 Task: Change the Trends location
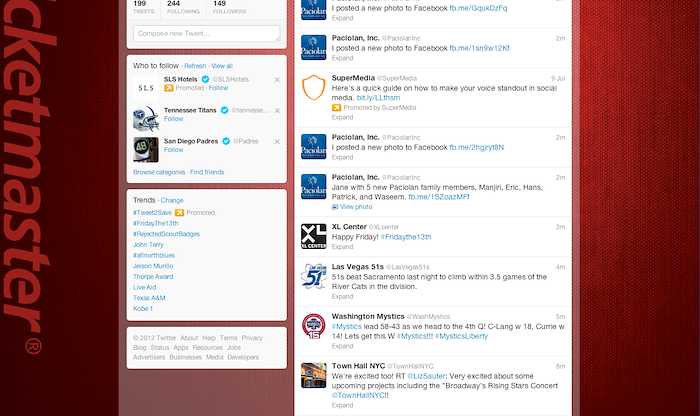pyautogui.click(x=172, y=200)
